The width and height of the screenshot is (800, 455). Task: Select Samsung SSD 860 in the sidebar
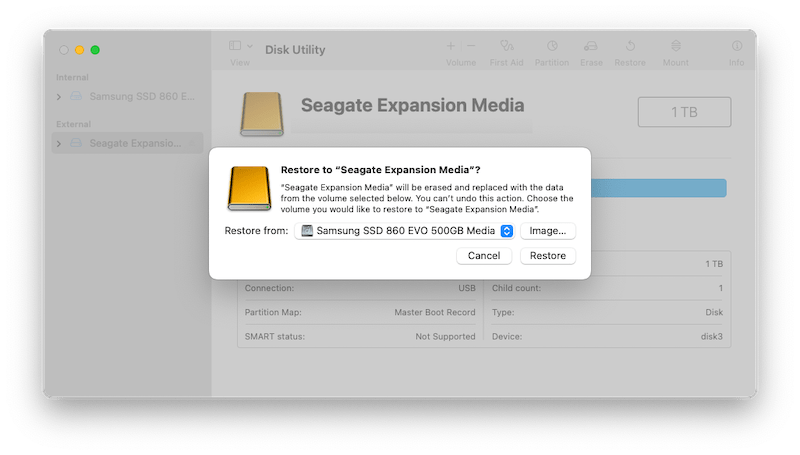[x=138, y=97]
